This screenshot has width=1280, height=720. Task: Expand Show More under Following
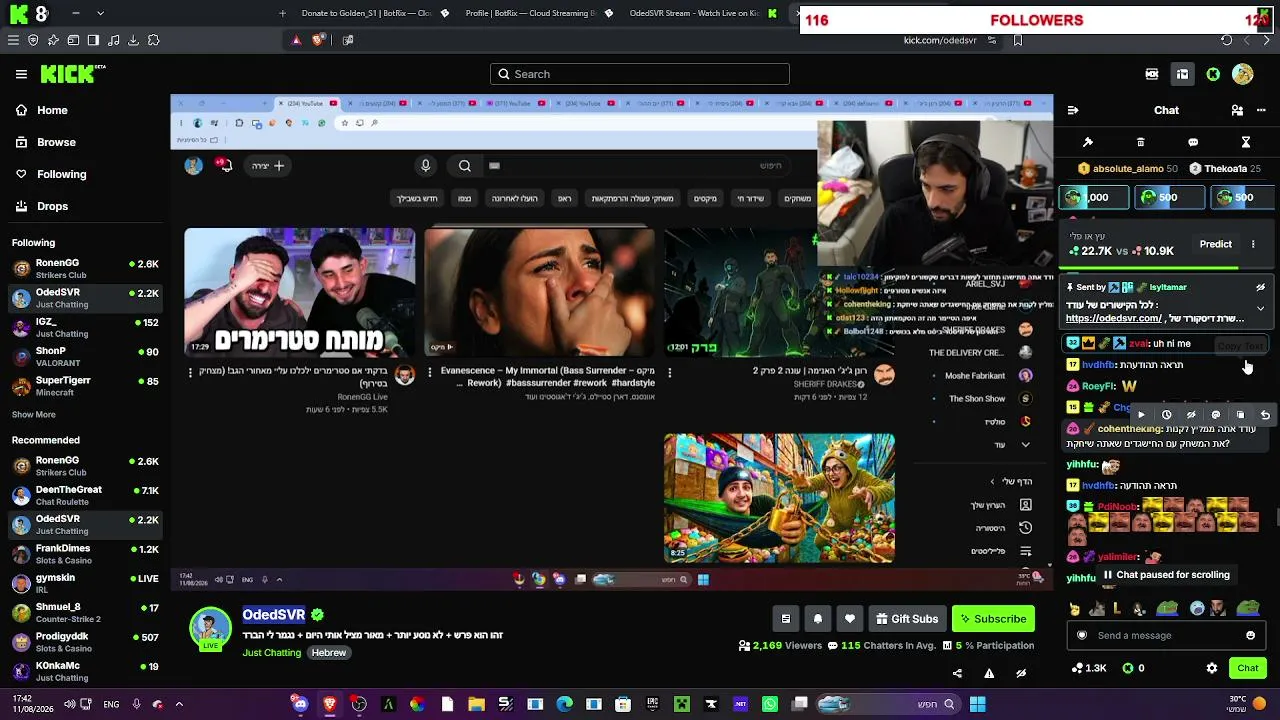(x=34, y=414)
